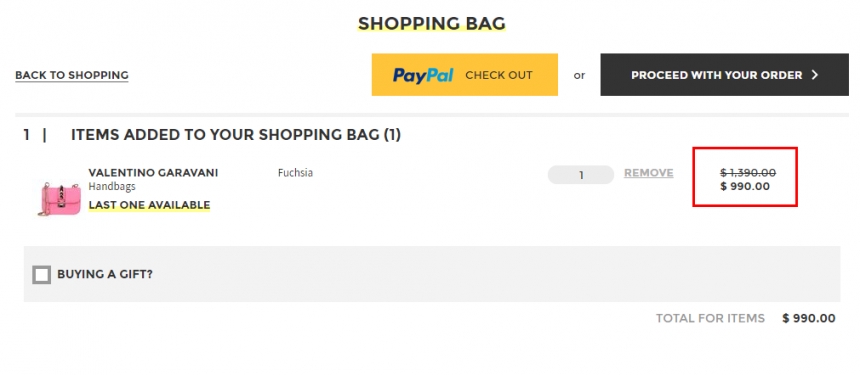Image resolution: width=860 pixels, height=375 pixels.
Task: Click the Last One Available notice
Action: click(x=149, y=205)
